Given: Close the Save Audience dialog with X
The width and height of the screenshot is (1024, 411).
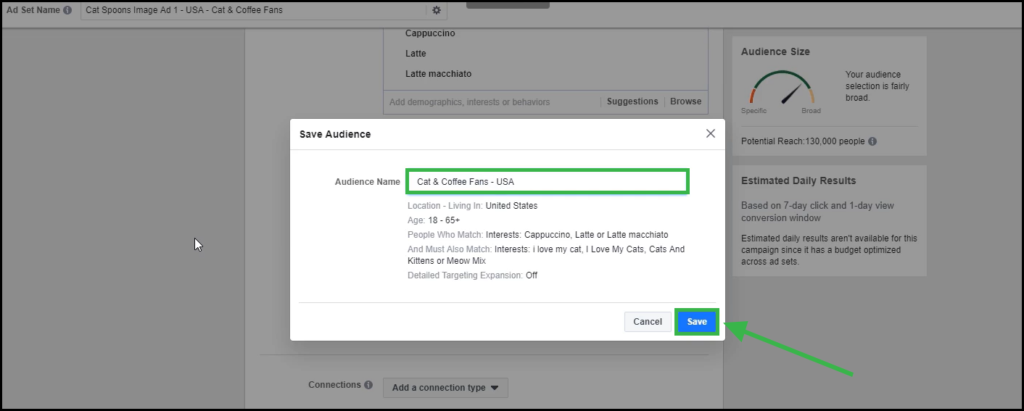Looking at the screenshot, I should click(711, 133).
